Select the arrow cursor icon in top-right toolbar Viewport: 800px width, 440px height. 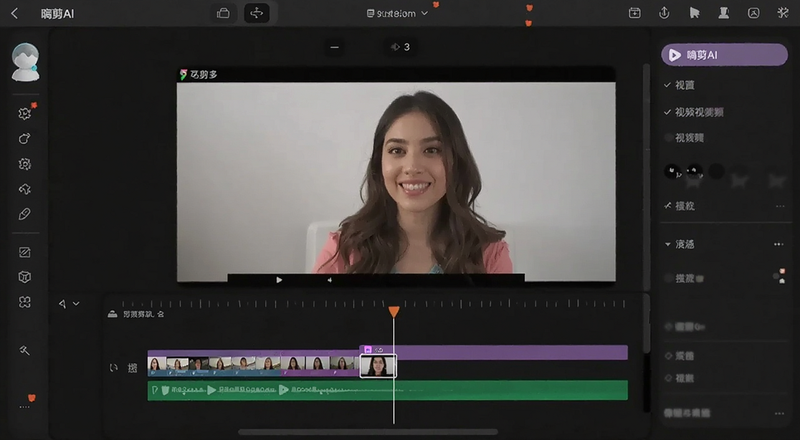click(x=694, y=13)
